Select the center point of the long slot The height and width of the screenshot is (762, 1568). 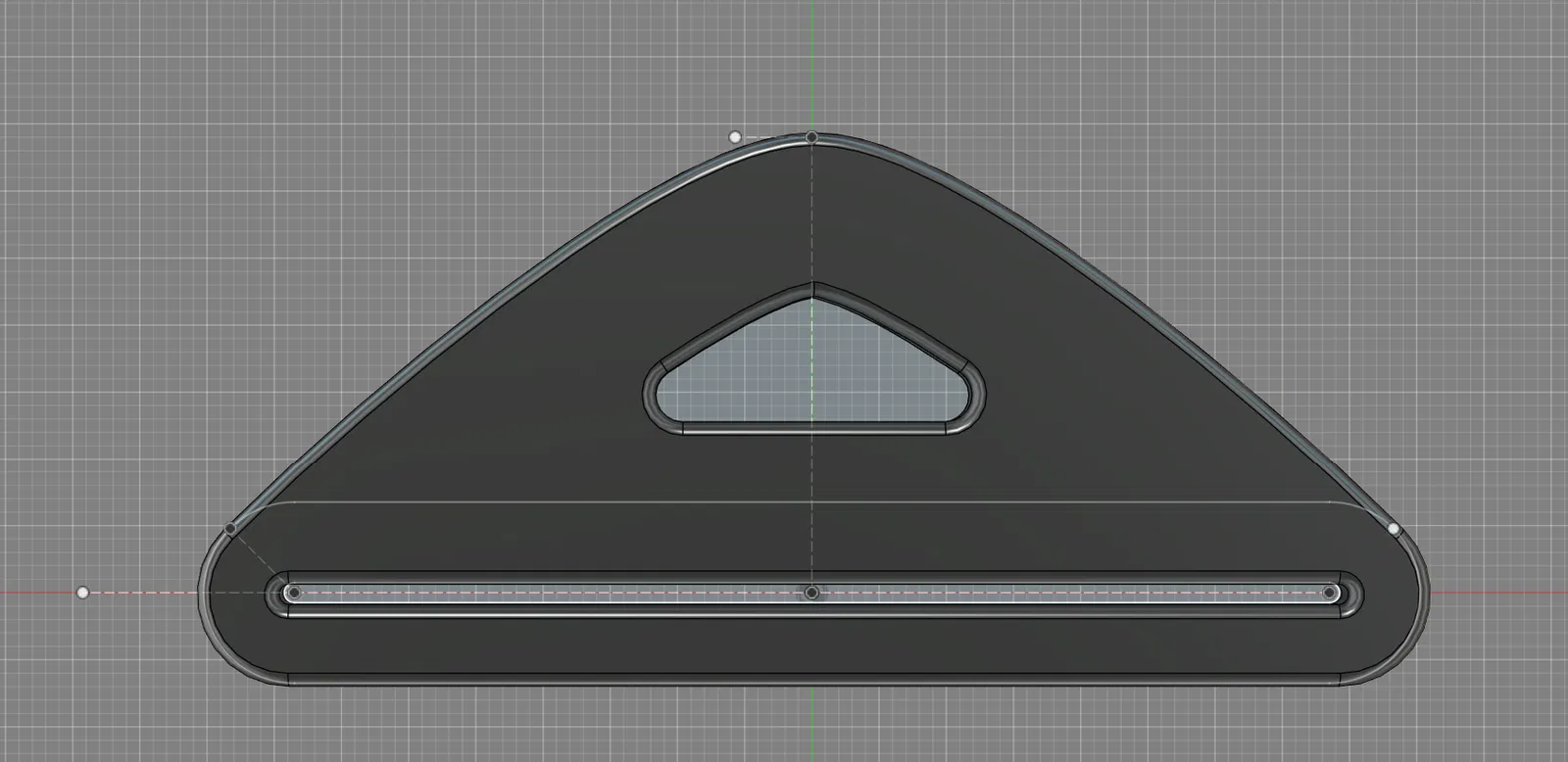pyautogui.click(x=811, y=593)
